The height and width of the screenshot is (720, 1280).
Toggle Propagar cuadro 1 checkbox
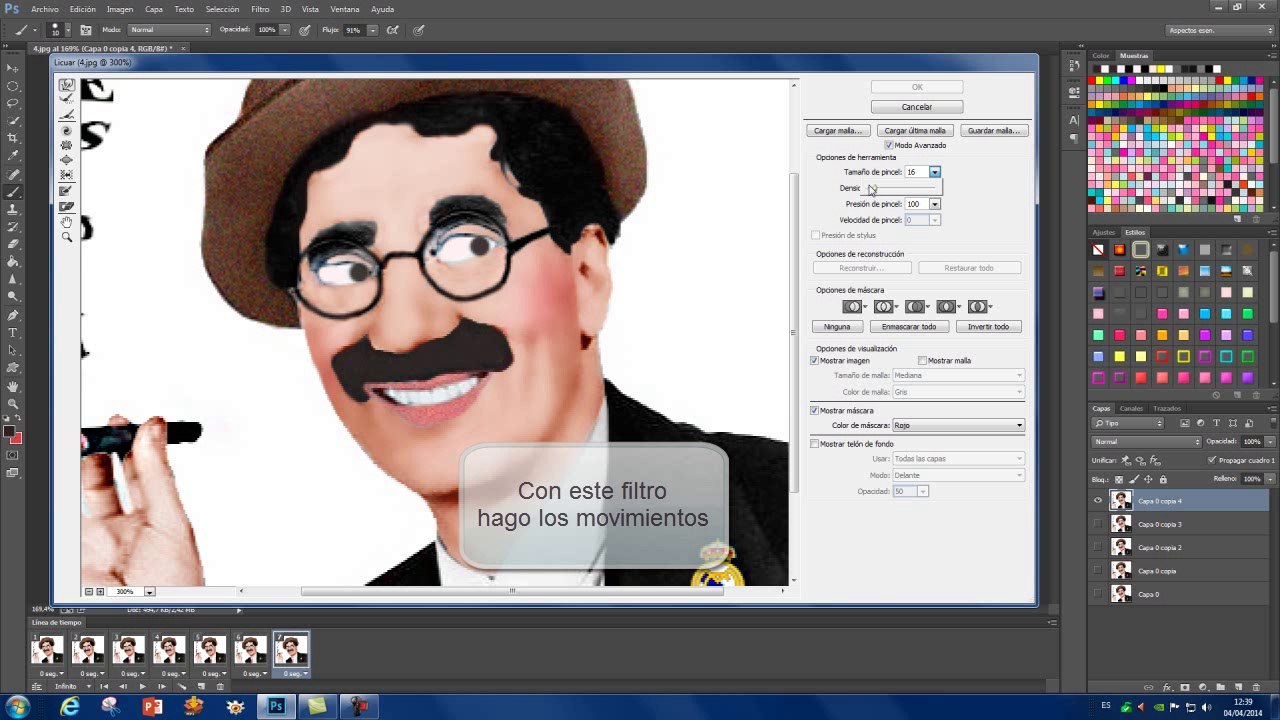(1212, 460)
